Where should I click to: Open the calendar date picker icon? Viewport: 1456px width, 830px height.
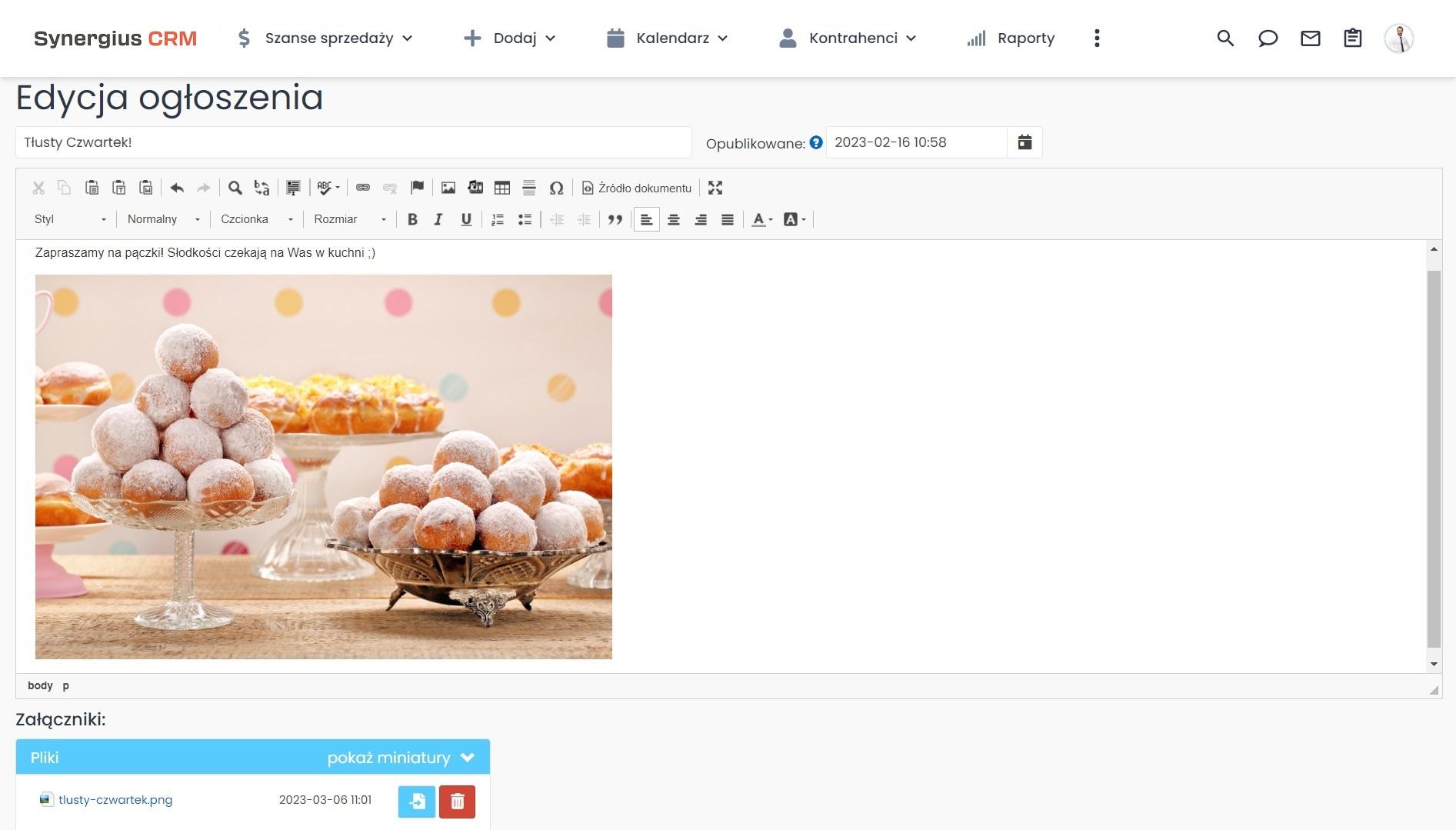[1025, 142]
